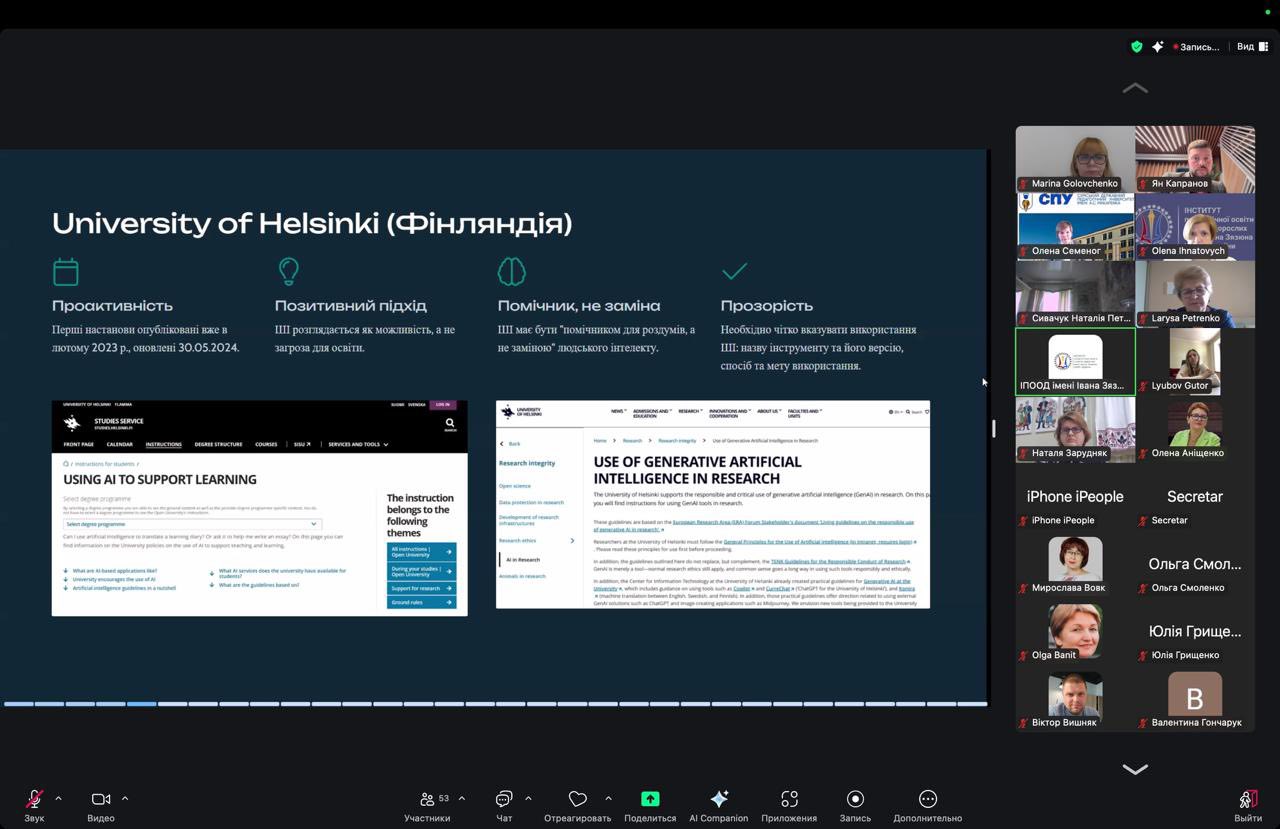The height and width of the screenshot is (829, 1280).
Task: Select the ІПООД імені Івана Зязюна tile
Action: (1075, 361)
